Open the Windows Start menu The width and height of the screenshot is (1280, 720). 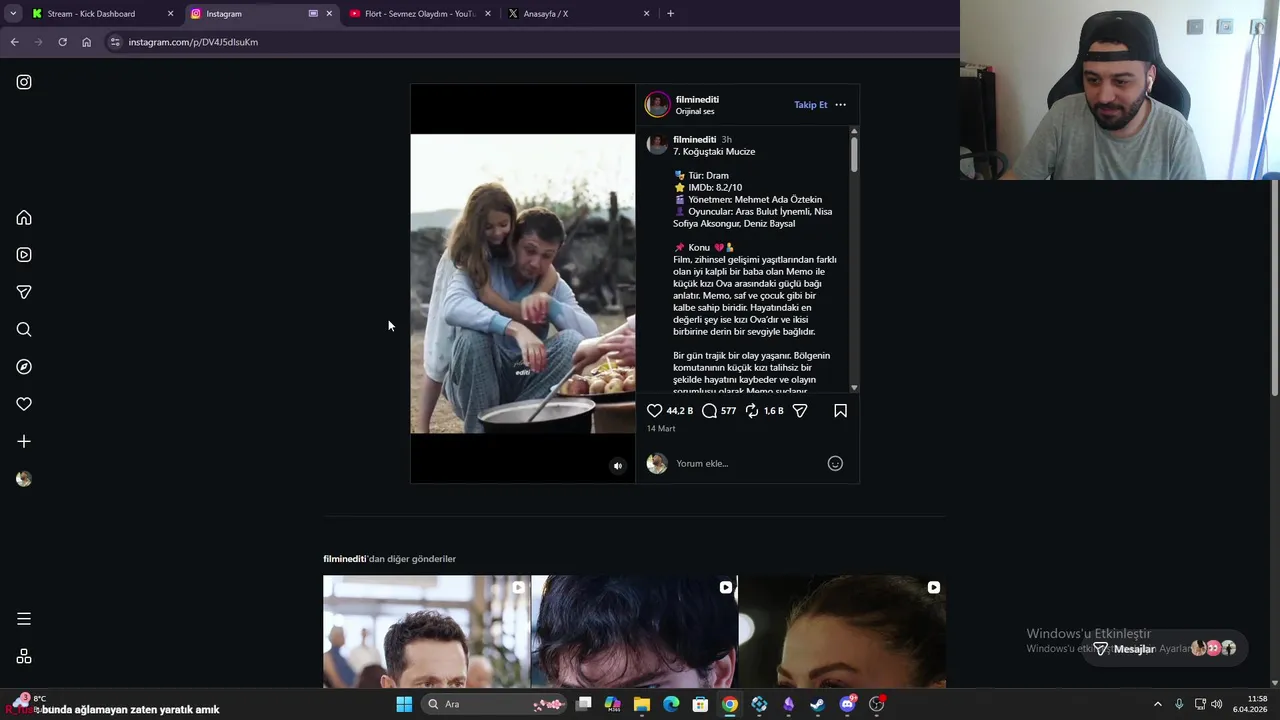coord(404,705)
